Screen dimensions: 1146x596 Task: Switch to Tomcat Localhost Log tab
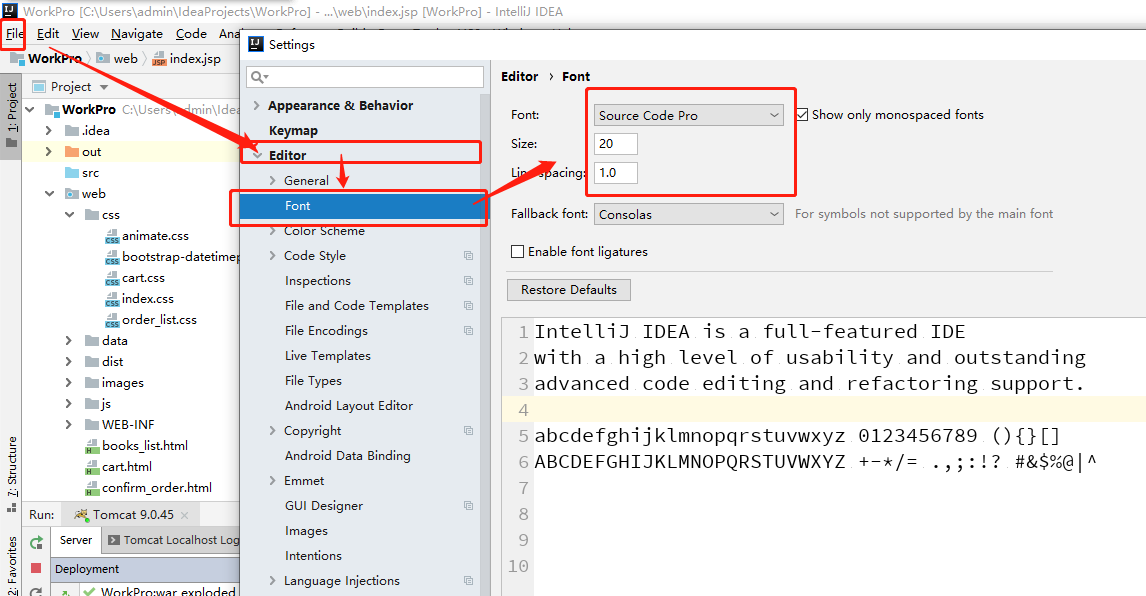[173, 540]
